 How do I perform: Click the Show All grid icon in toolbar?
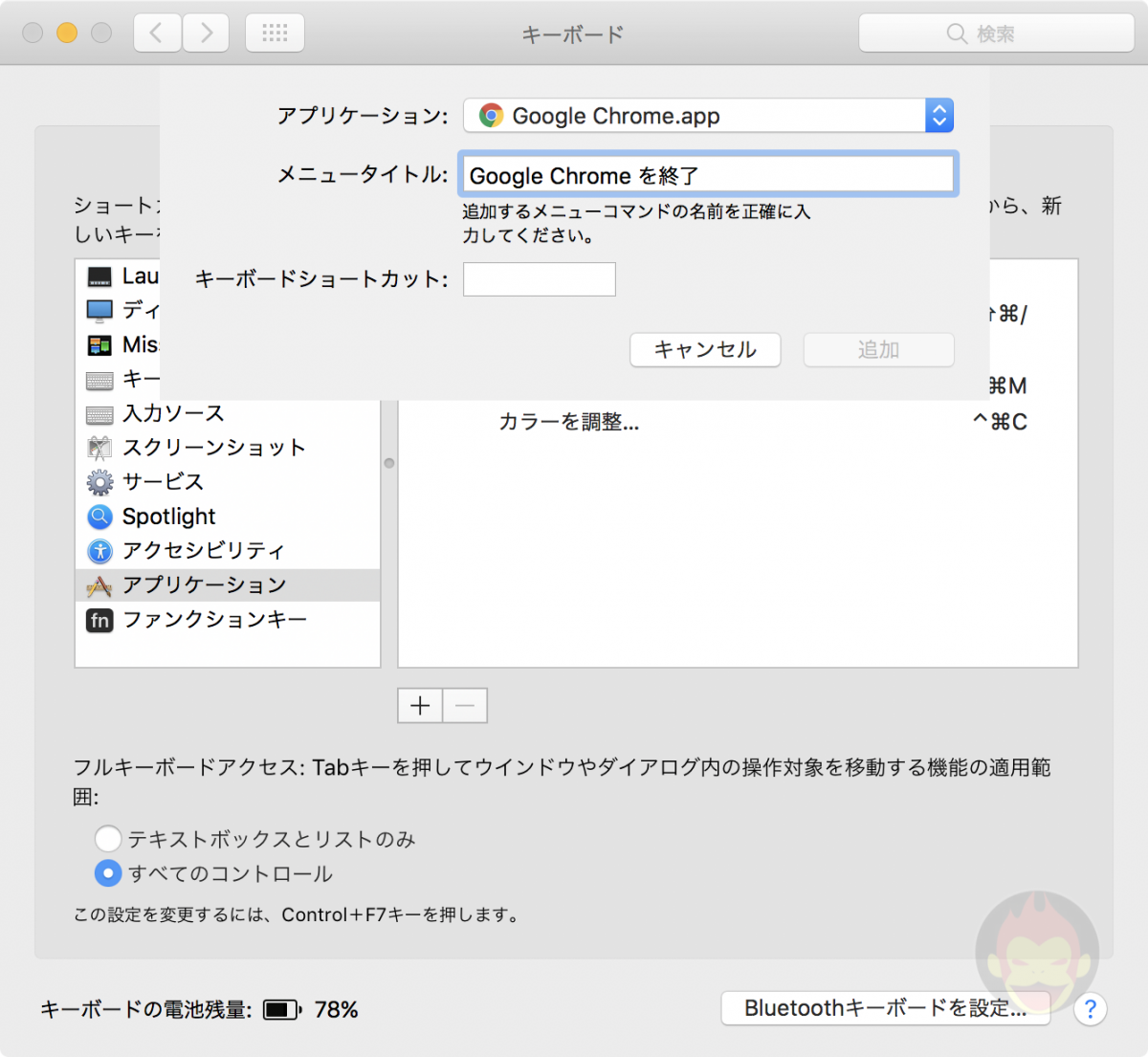pos(275,32)
